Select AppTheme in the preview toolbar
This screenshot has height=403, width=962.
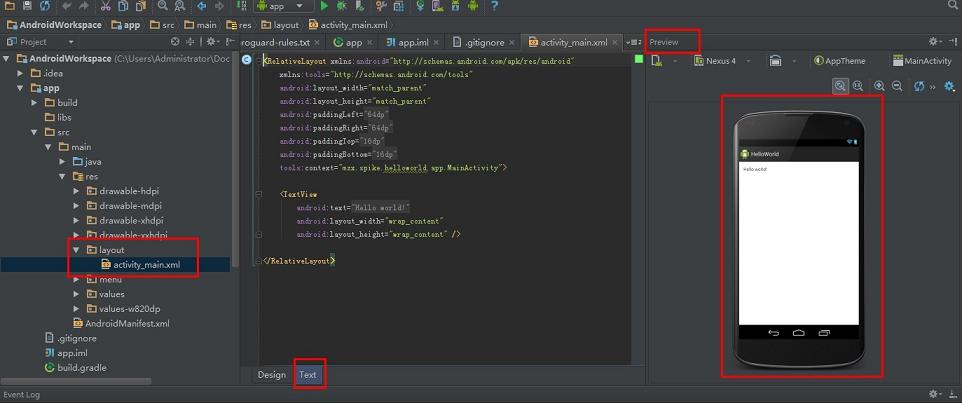click(x=840, y=61)
